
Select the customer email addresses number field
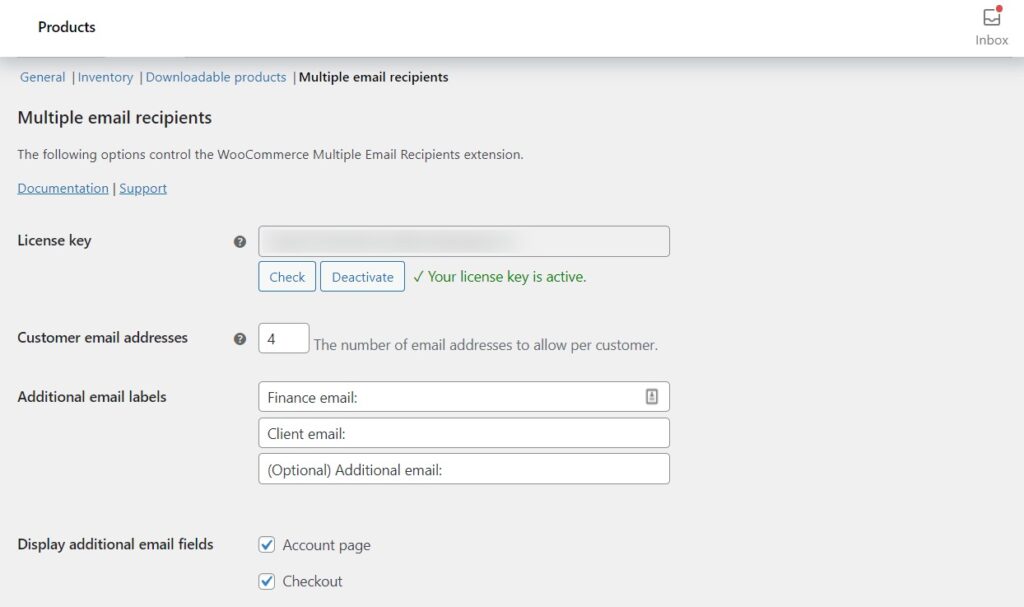click(283, 338)
